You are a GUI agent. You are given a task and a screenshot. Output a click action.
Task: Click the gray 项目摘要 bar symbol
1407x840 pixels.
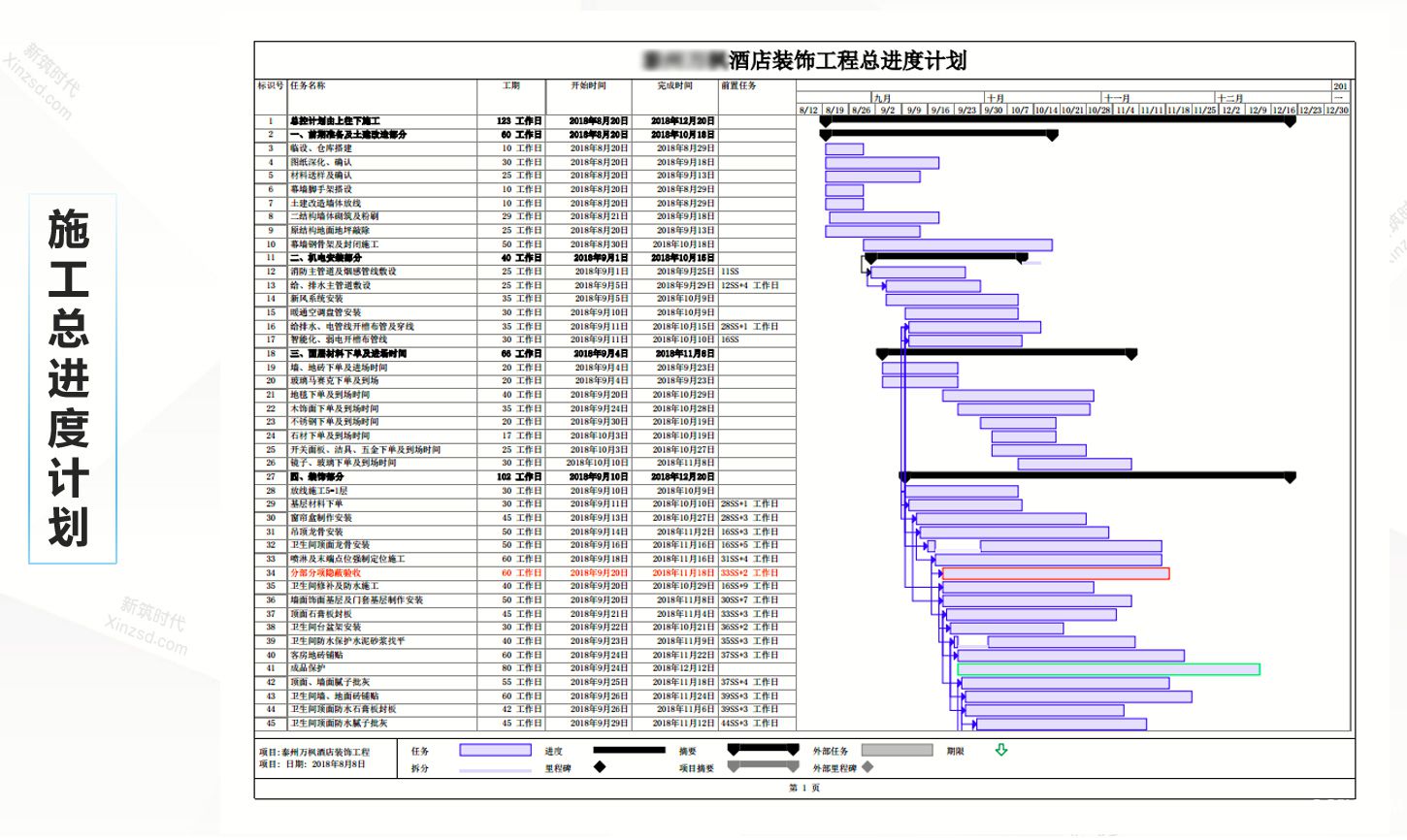pyautogui.click(x=764, y=766)
